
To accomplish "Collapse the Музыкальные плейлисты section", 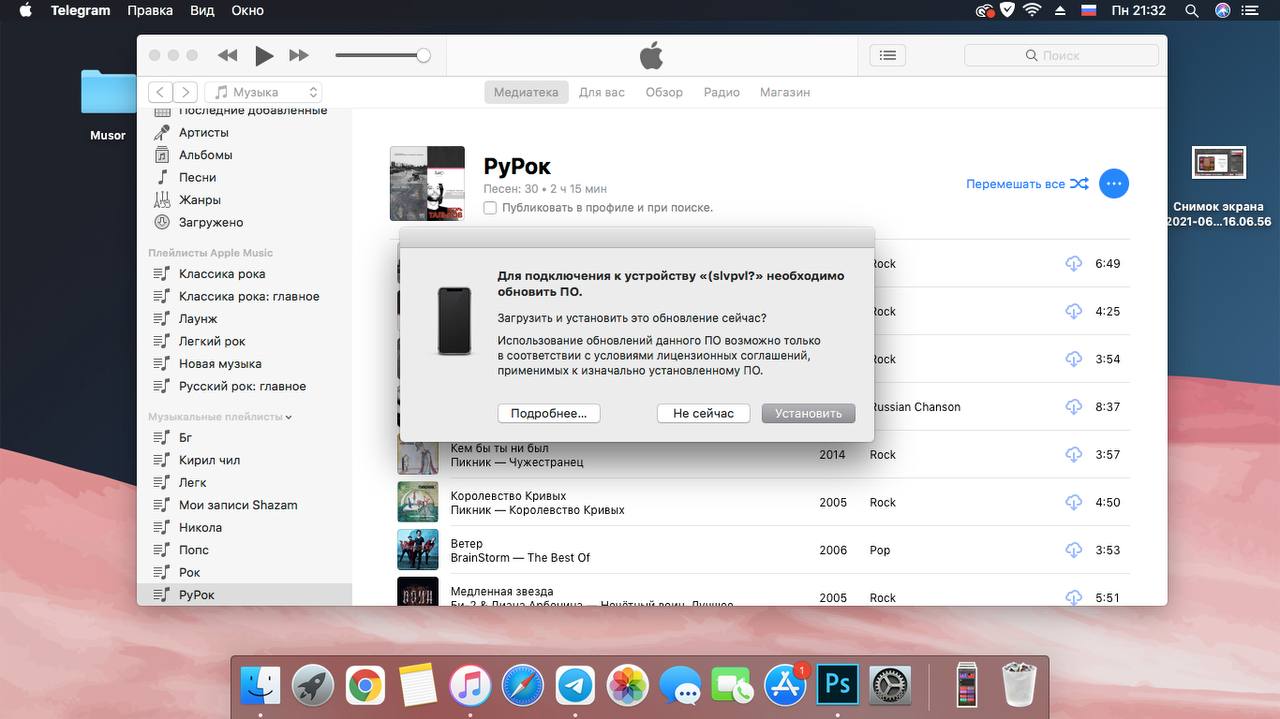I will coord(289,417).
